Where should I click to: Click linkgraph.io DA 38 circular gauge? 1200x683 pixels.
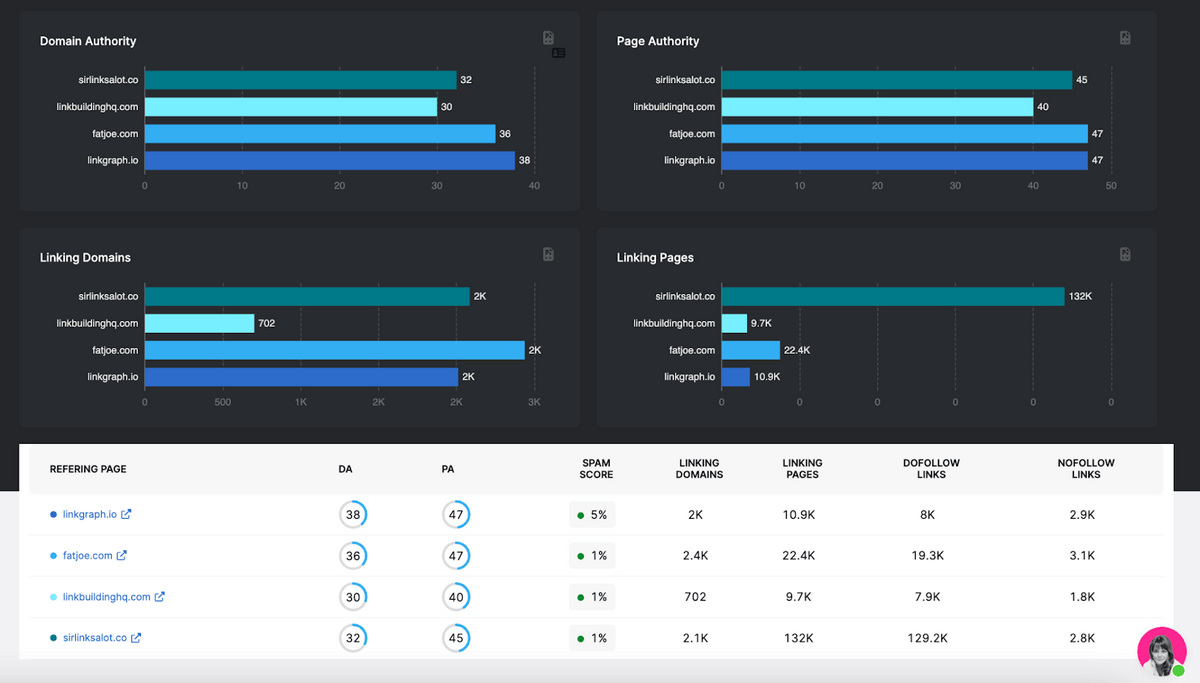tap(353, 515)
